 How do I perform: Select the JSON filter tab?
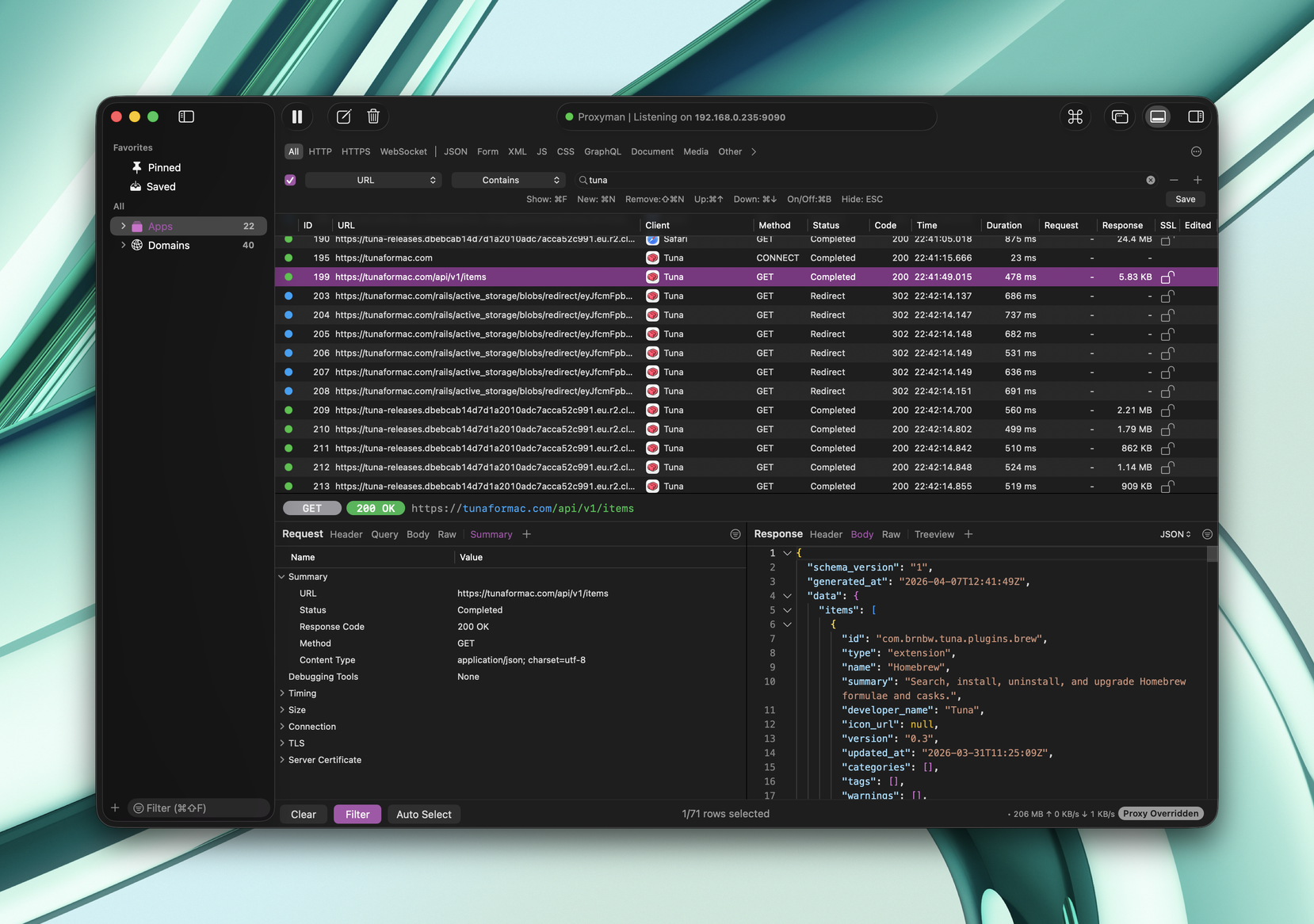pyautogui.click(x=455, y=152)
